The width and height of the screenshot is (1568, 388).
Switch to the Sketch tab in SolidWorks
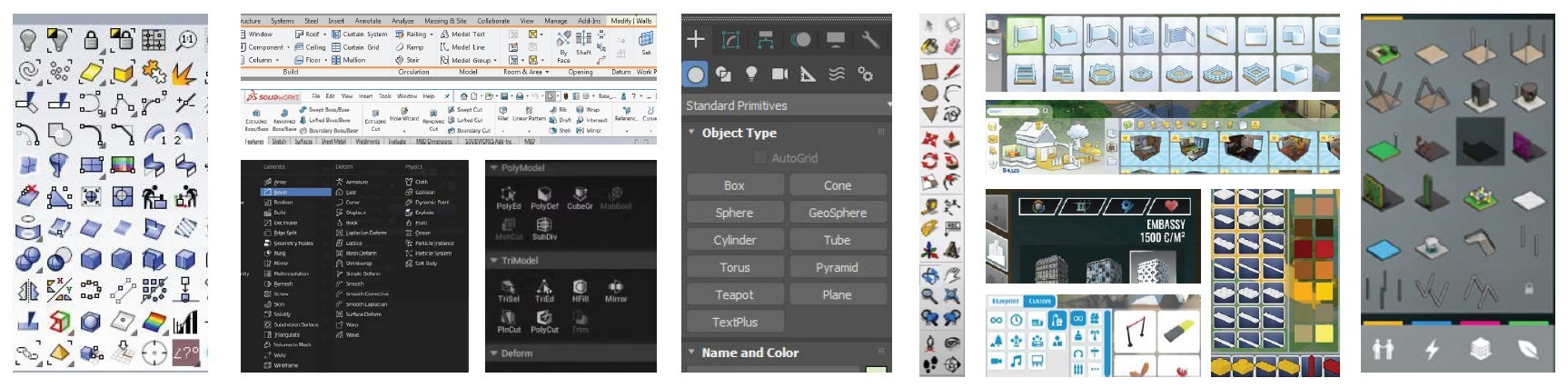coord(279,142)
